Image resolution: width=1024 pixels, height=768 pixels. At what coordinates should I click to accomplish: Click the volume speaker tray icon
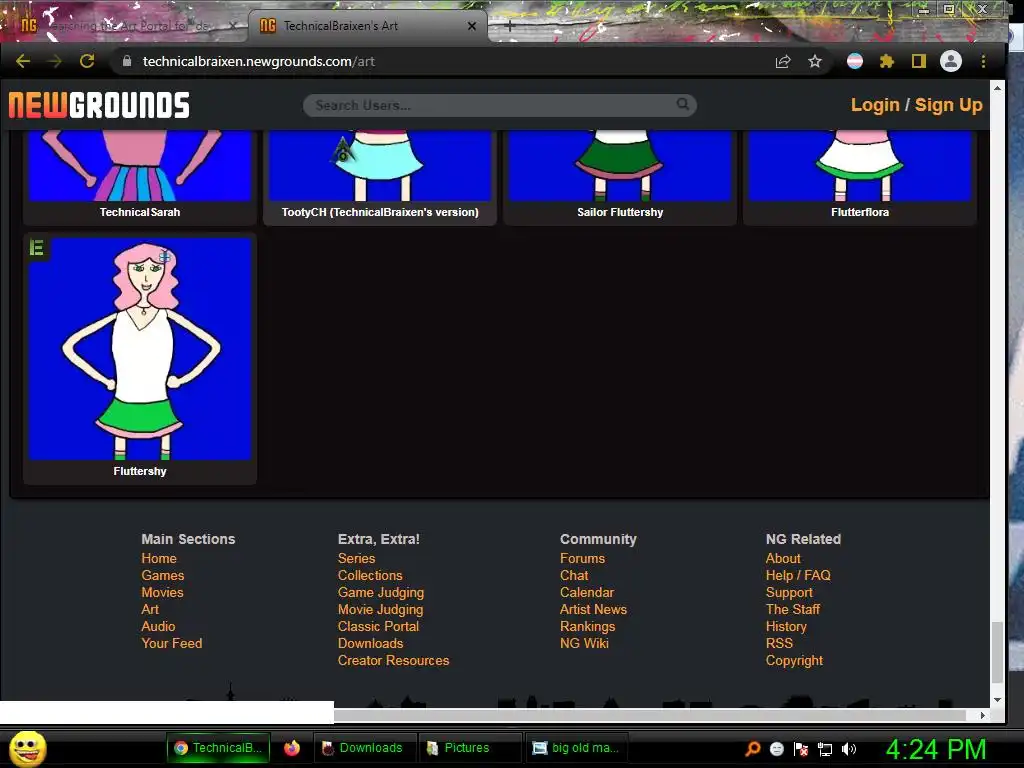848,749
